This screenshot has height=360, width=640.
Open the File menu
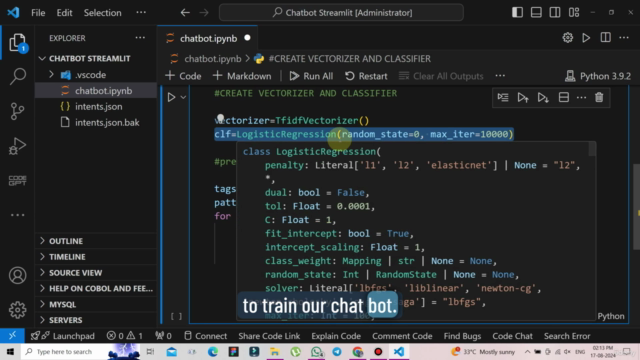click(38, 13)
